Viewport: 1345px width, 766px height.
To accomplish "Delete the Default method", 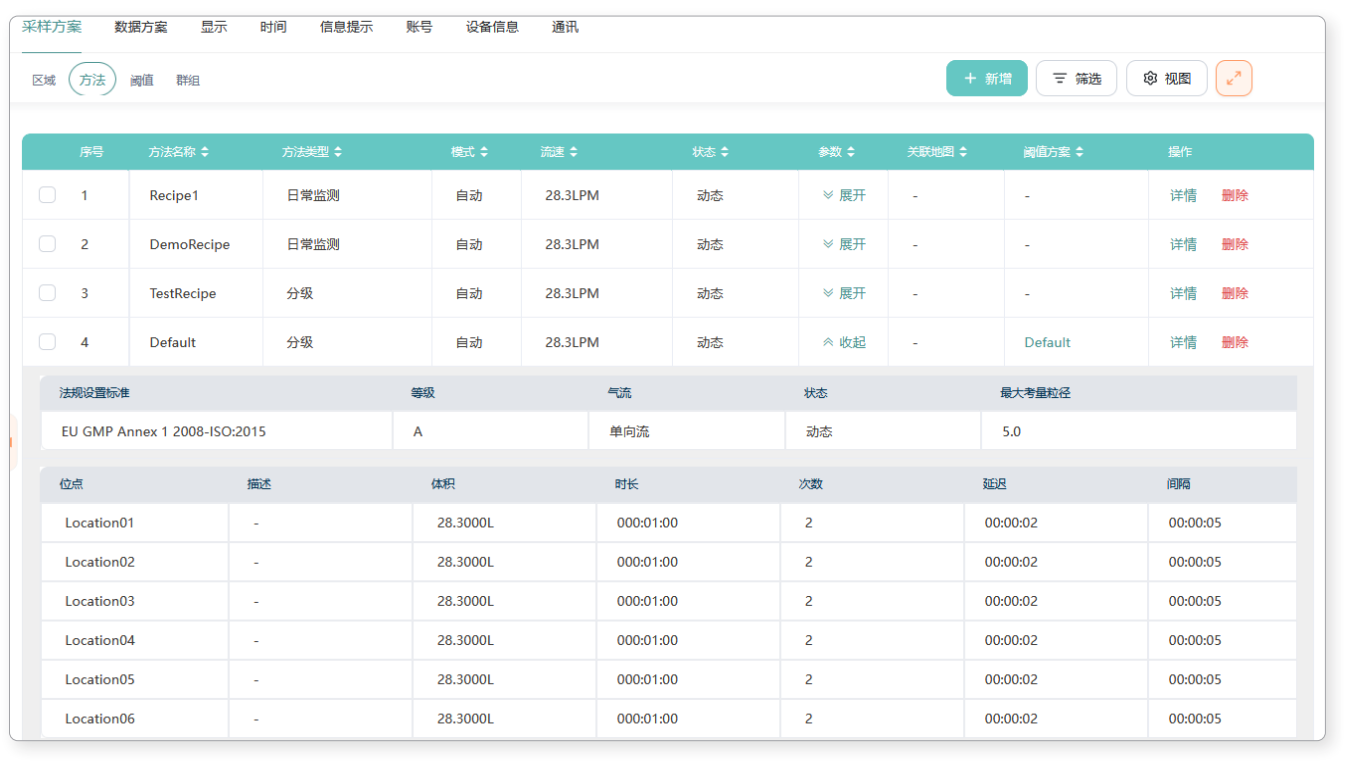I will coord(1235,343).
